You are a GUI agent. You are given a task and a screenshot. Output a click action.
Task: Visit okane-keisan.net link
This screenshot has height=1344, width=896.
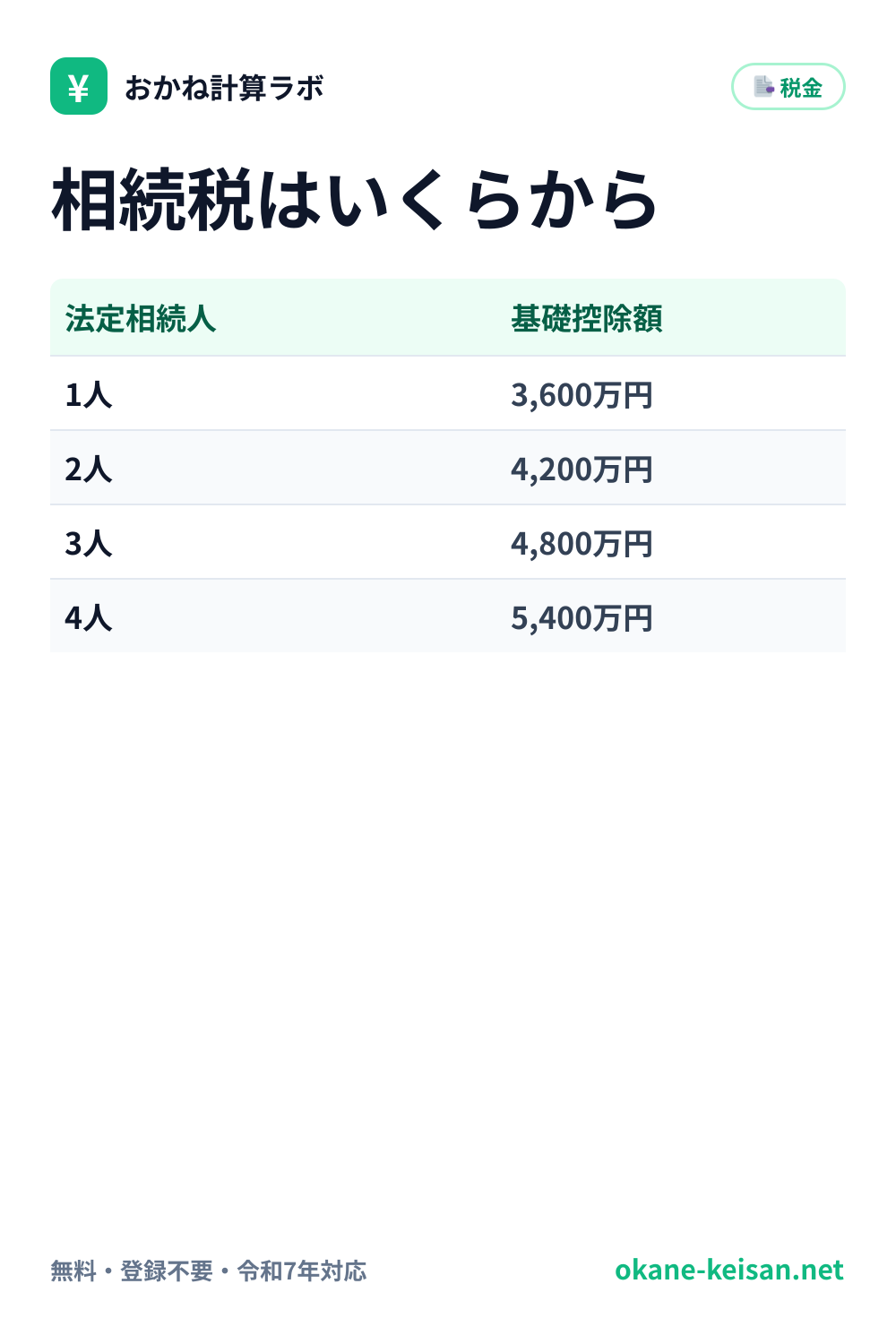[729, 1270]
